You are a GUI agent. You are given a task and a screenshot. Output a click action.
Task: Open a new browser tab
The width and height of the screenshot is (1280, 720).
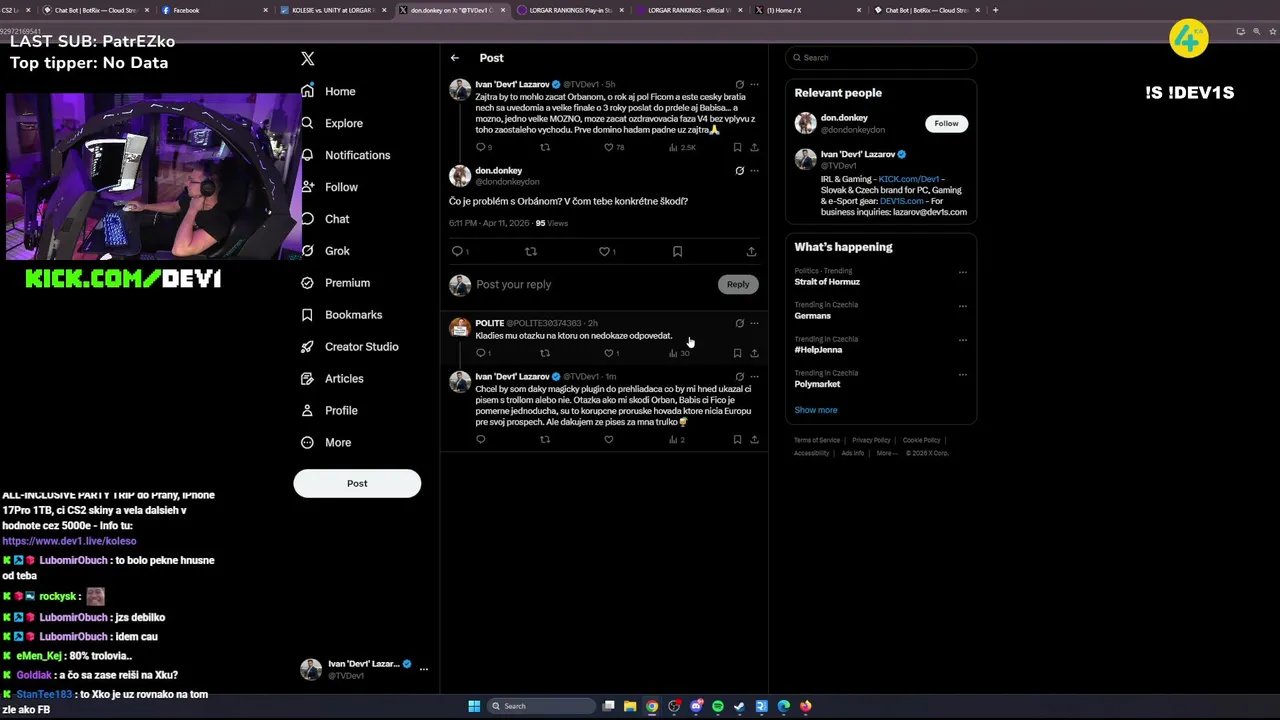coord(995,10)
